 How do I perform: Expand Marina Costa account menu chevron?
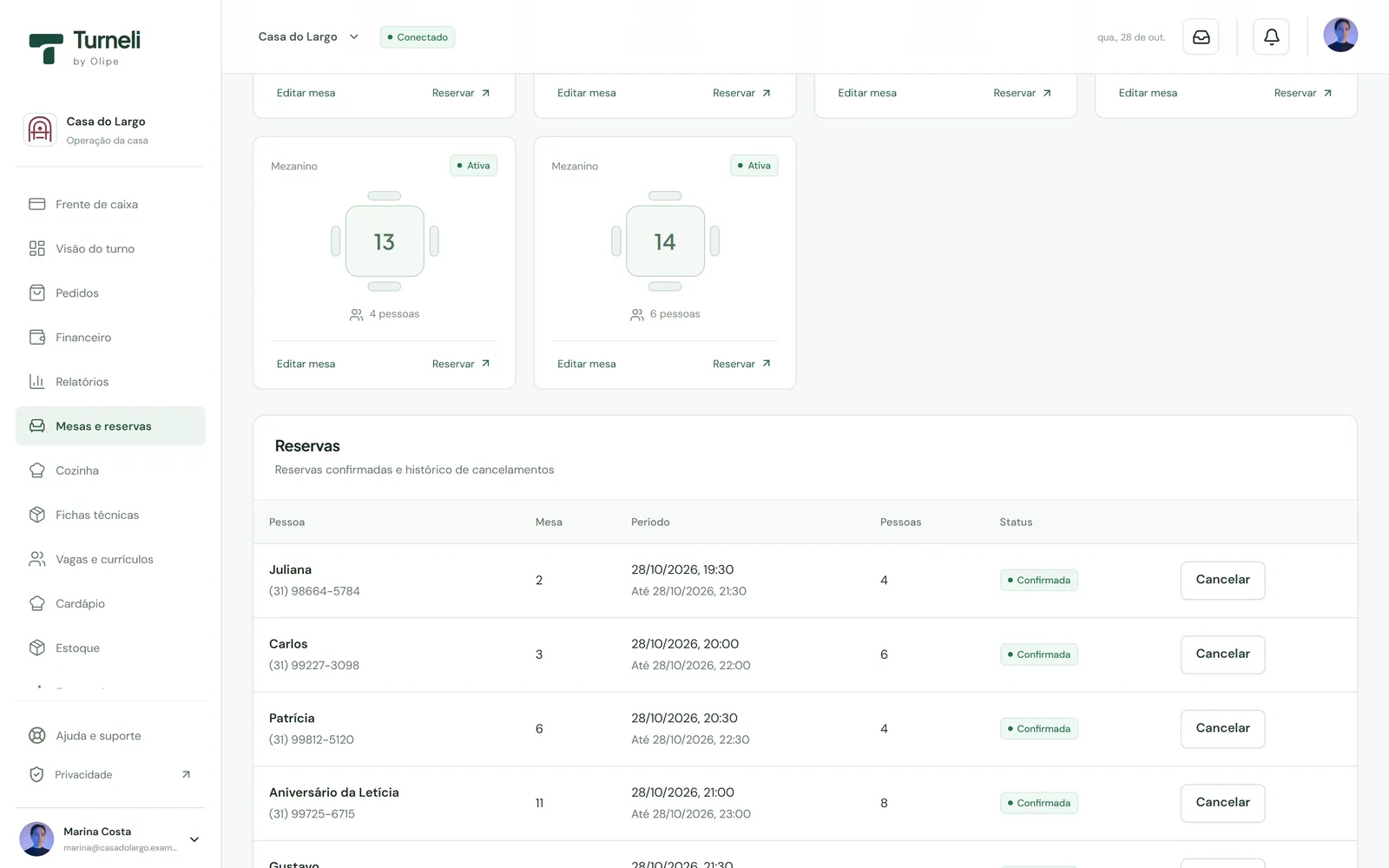tap(194, 839)
